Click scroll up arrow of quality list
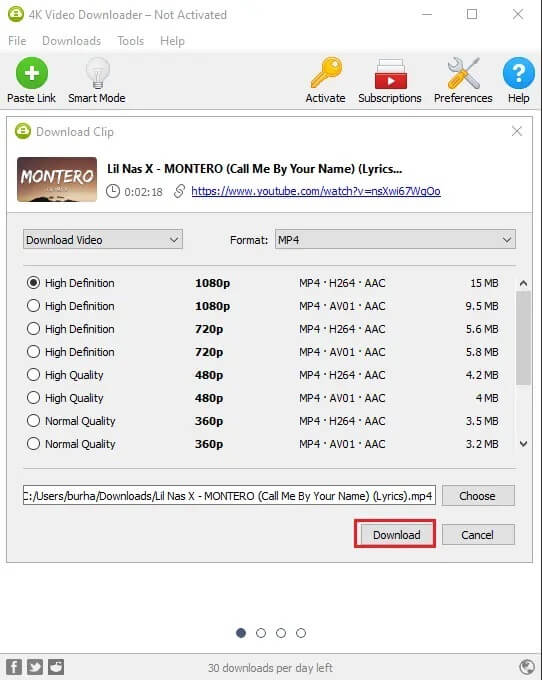 tap(523, 283)
